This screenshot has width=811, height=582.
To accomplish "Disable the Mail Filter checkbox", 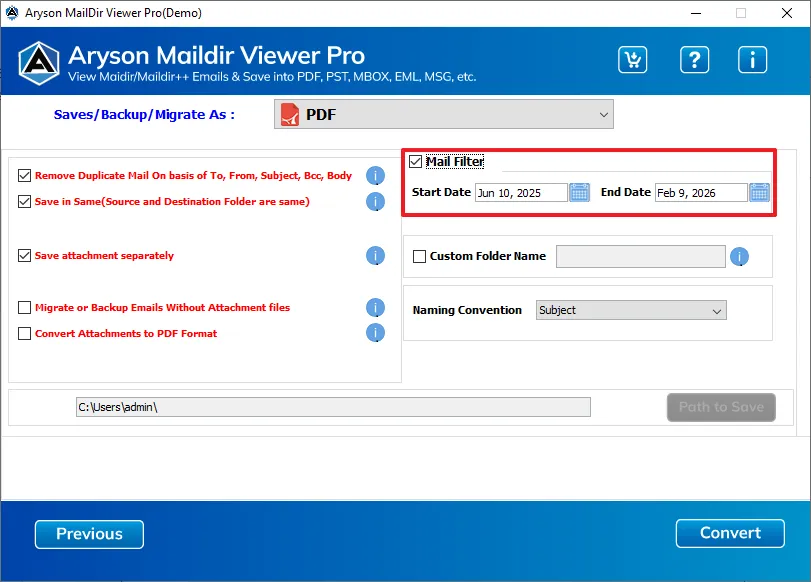I will tap(415, 161).
